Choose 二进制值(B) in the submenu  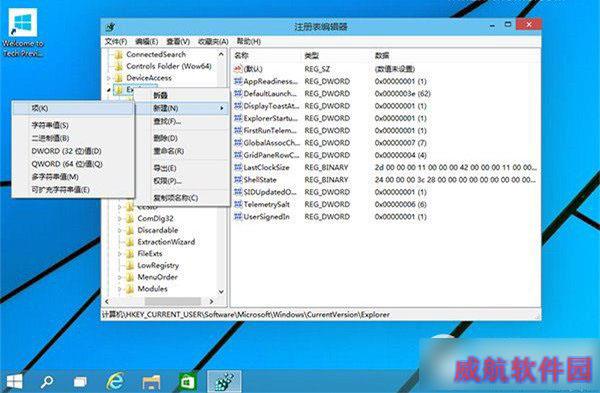[x=73, y=138]
